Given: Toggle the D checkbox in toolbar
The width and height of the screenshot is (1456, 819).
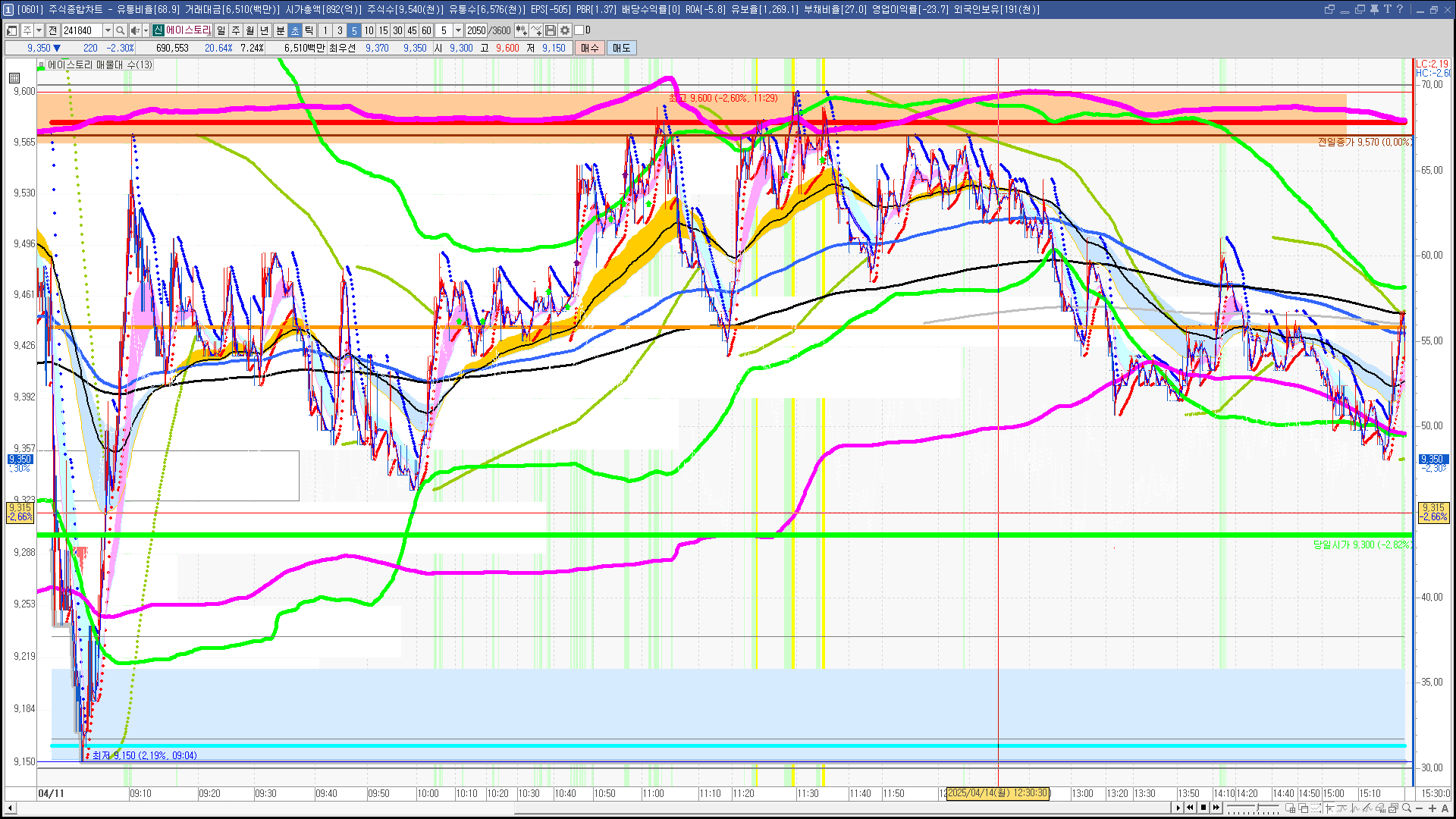Looking at the screenshot, I should (x=579, y=30).
